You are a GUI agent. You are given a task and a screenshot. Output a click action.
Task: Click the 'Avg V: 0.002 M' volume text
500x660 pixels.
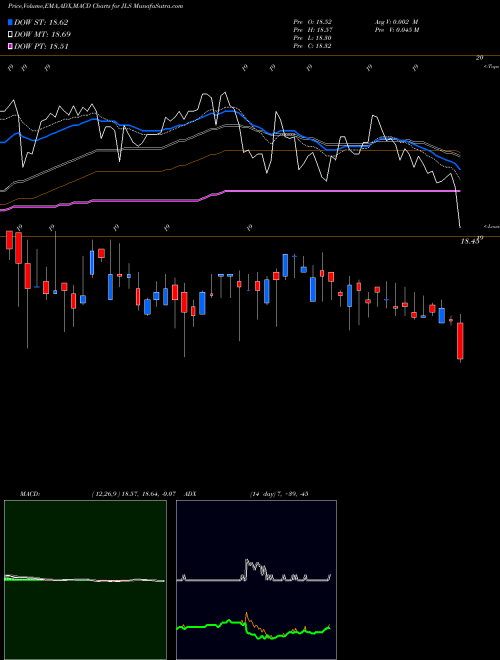(396, 22)
